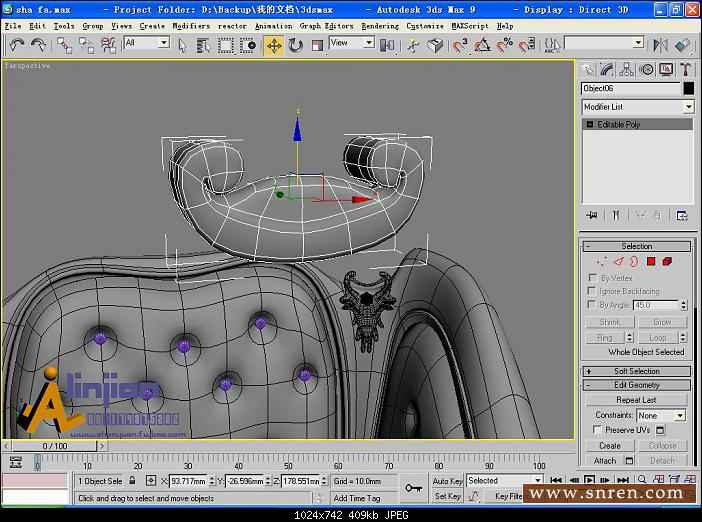
Task: Choose the Rectangular Selection Region tool
Action: [225, 46]
